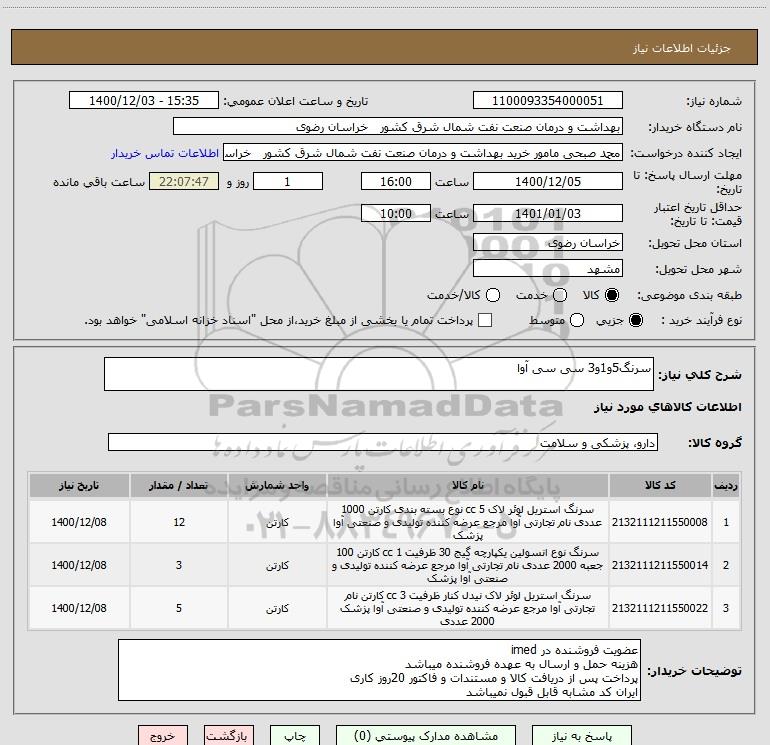This screenshot has height=745, width=770.
Task: Click the کد کالا column header
Action: coord(660,485)
